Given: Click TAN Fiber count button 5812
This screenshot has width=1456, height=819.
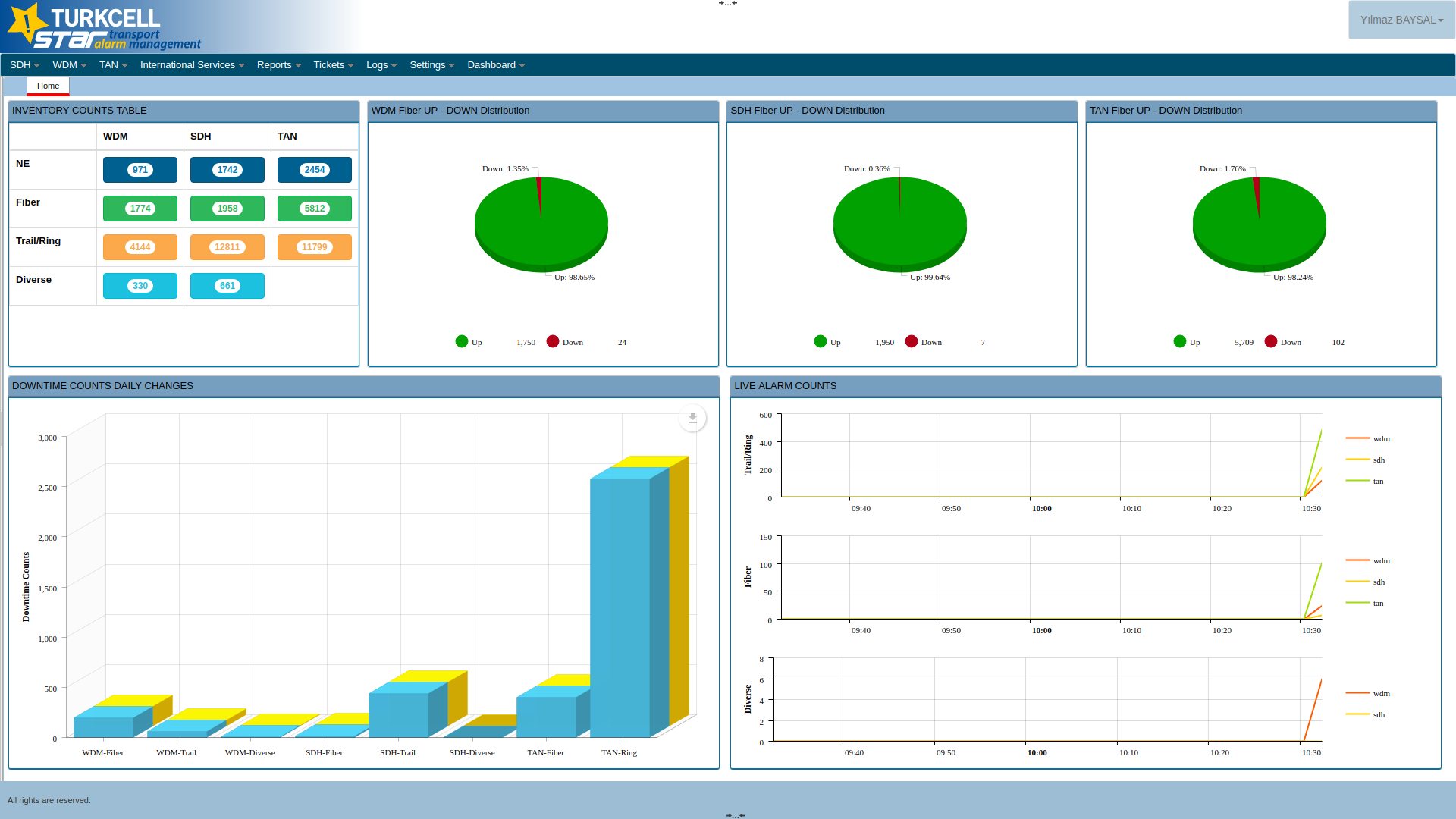Looking at the screenshot, I should [x=314, y=209].
